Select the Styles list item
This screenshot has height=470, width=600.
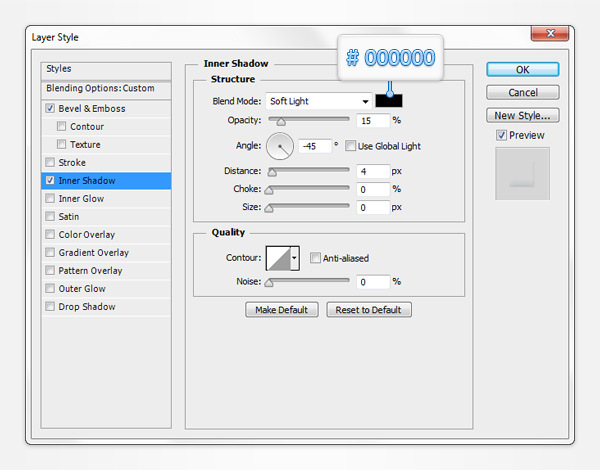106,69
